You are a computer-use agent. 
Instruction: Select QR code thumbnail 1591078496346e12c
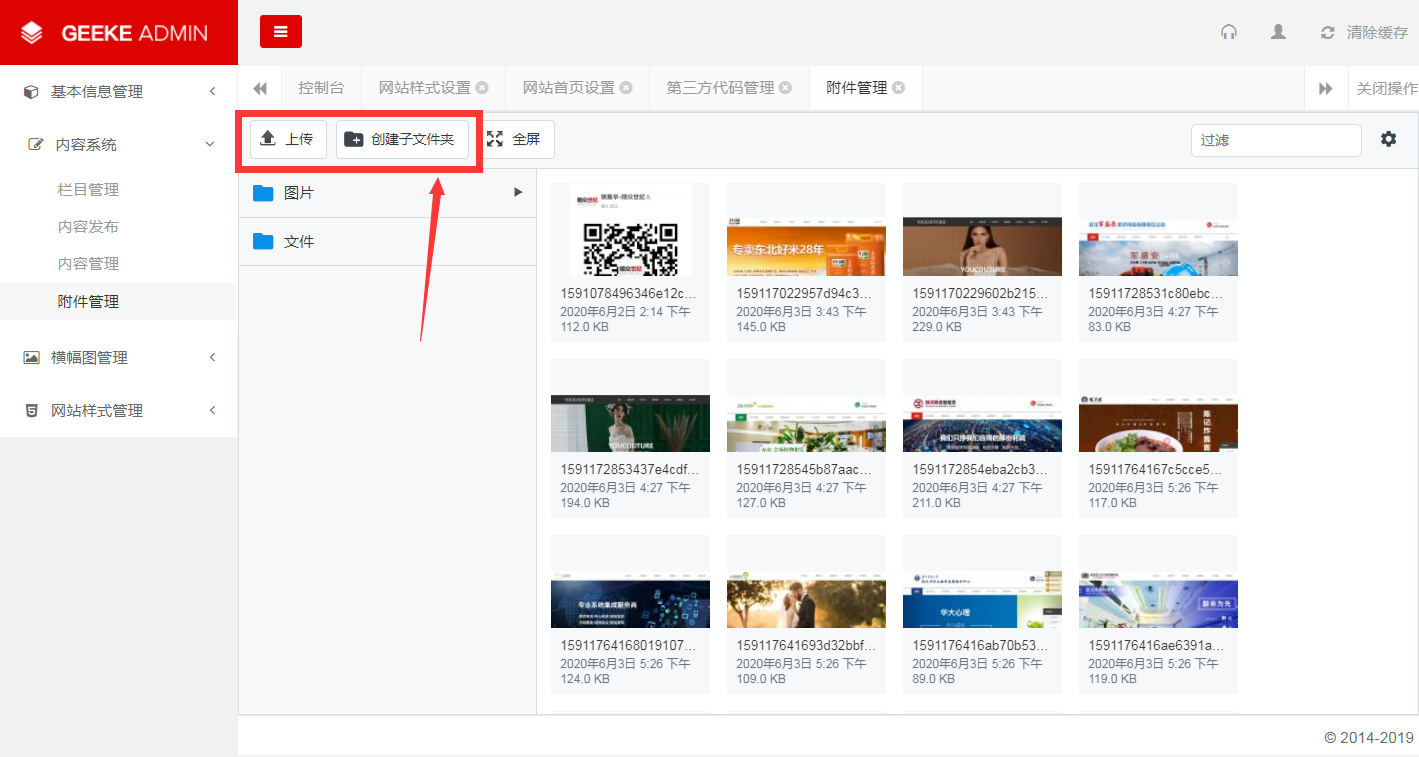point(630,262)
